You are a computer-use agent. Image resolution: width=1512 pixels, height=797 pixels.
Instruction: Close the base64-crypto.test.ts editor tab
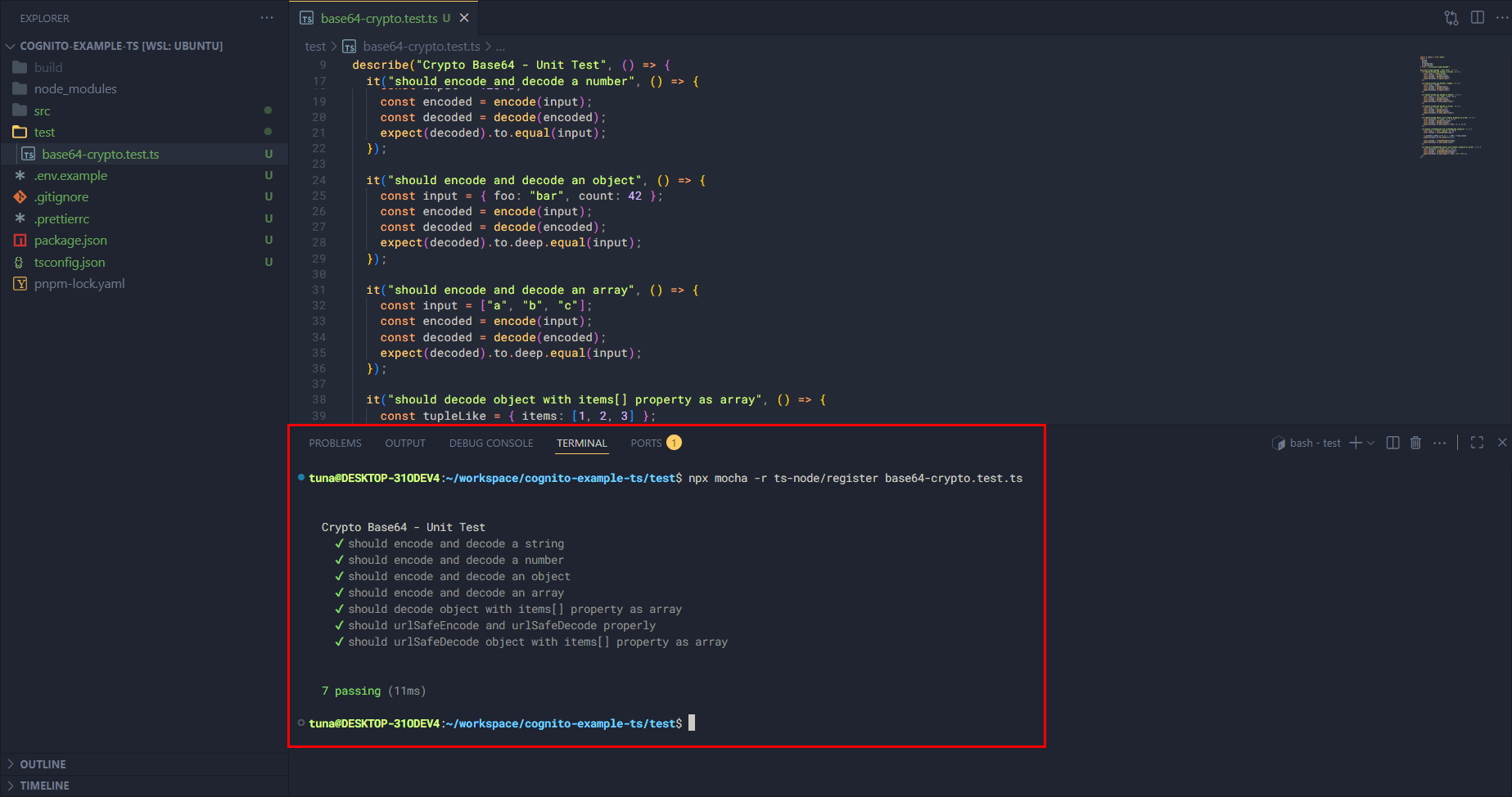464,18
